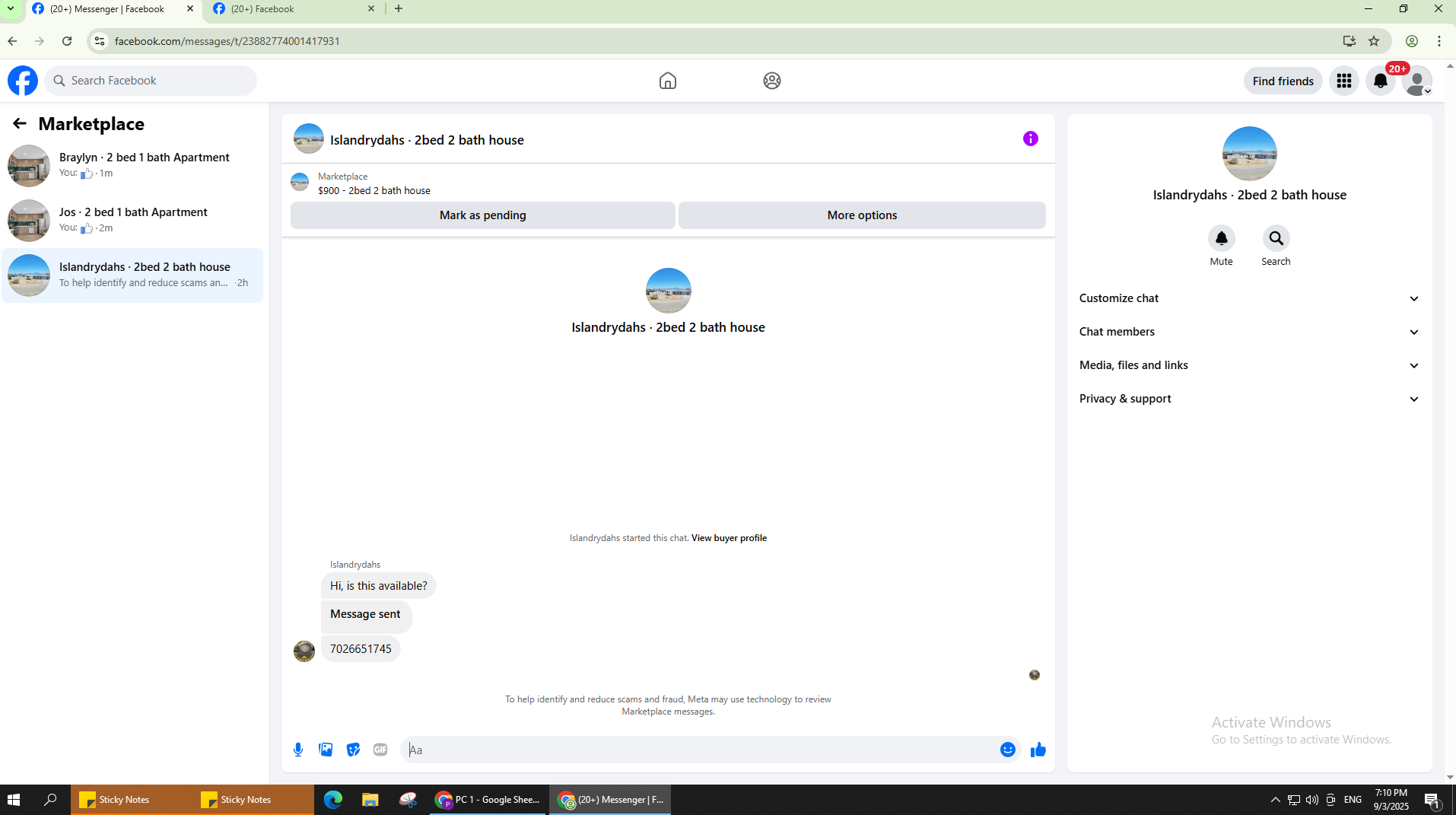Open the Braylyn 2 bed apartment chat
1456x815 pixels.
tap(132, 165)
